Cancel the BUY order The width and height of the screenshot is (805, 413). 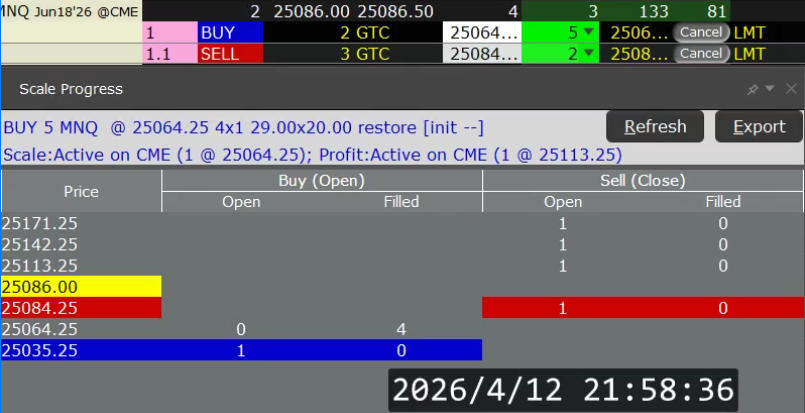pos(700,32)
